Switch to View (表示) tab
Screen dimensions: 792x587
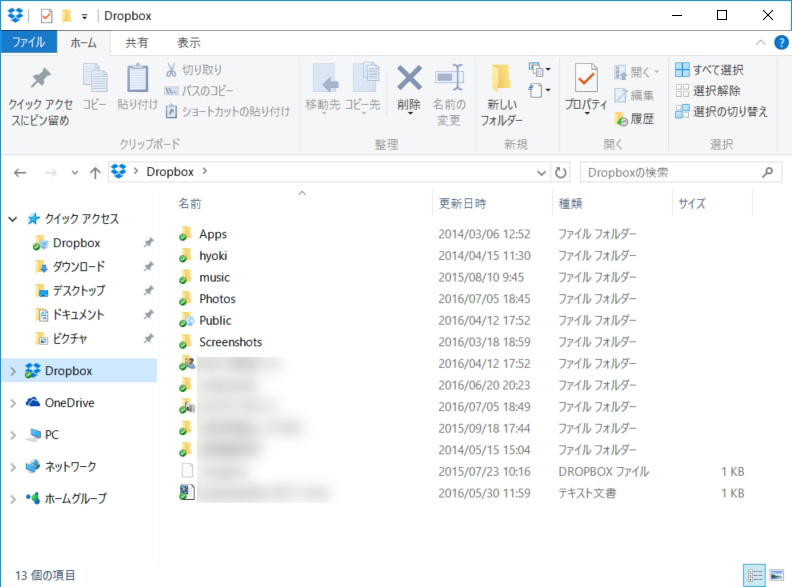pos(188,42)
